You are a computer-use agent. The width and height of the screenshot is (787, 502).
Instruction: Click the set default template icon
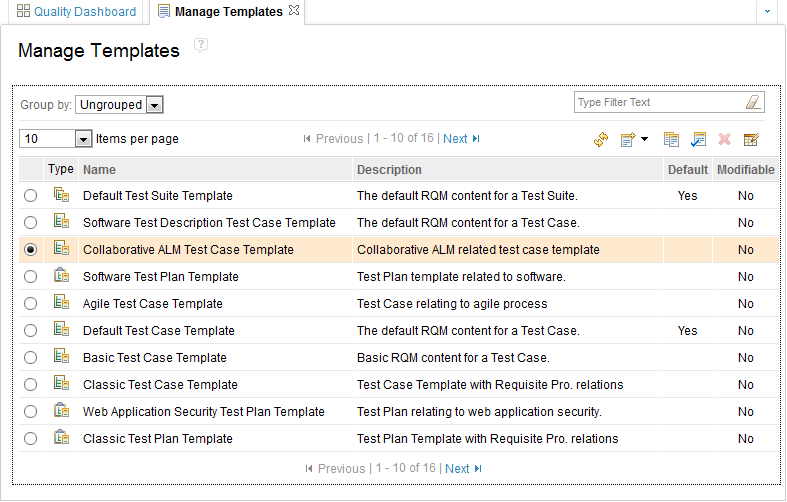pyautogui.click(x=698, y=139)
